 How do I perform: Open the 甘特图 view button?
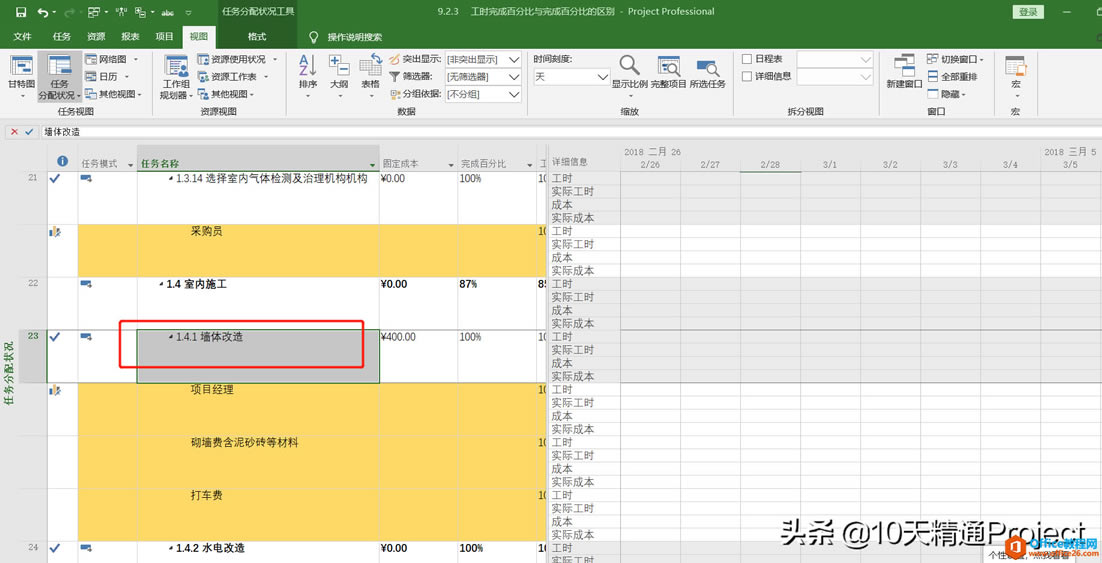coord(21,77)
